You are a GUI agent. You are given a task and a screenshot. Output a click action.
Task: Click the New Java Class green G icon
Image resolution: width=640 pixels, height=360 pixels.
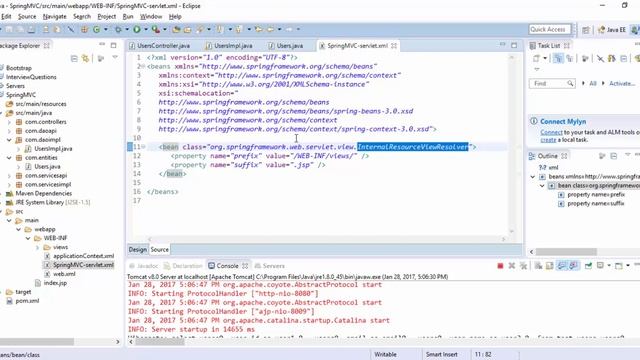coord(96,29)
